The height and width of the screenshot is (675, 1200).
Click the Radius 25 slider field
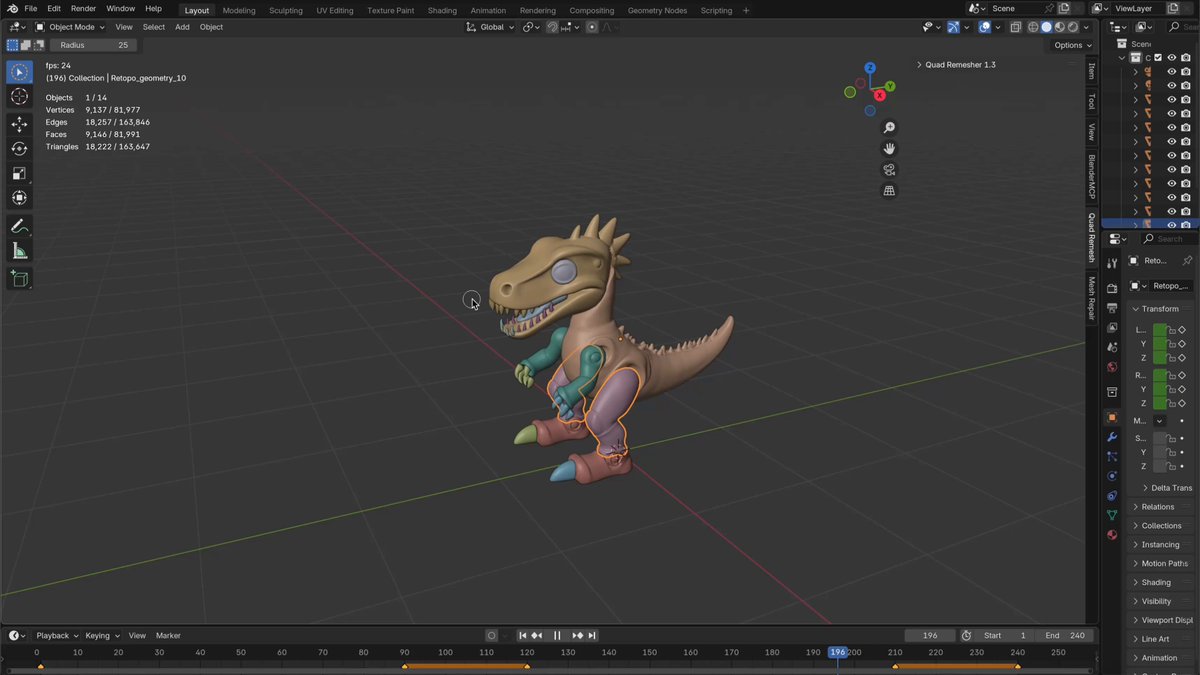tap(93, 45)
